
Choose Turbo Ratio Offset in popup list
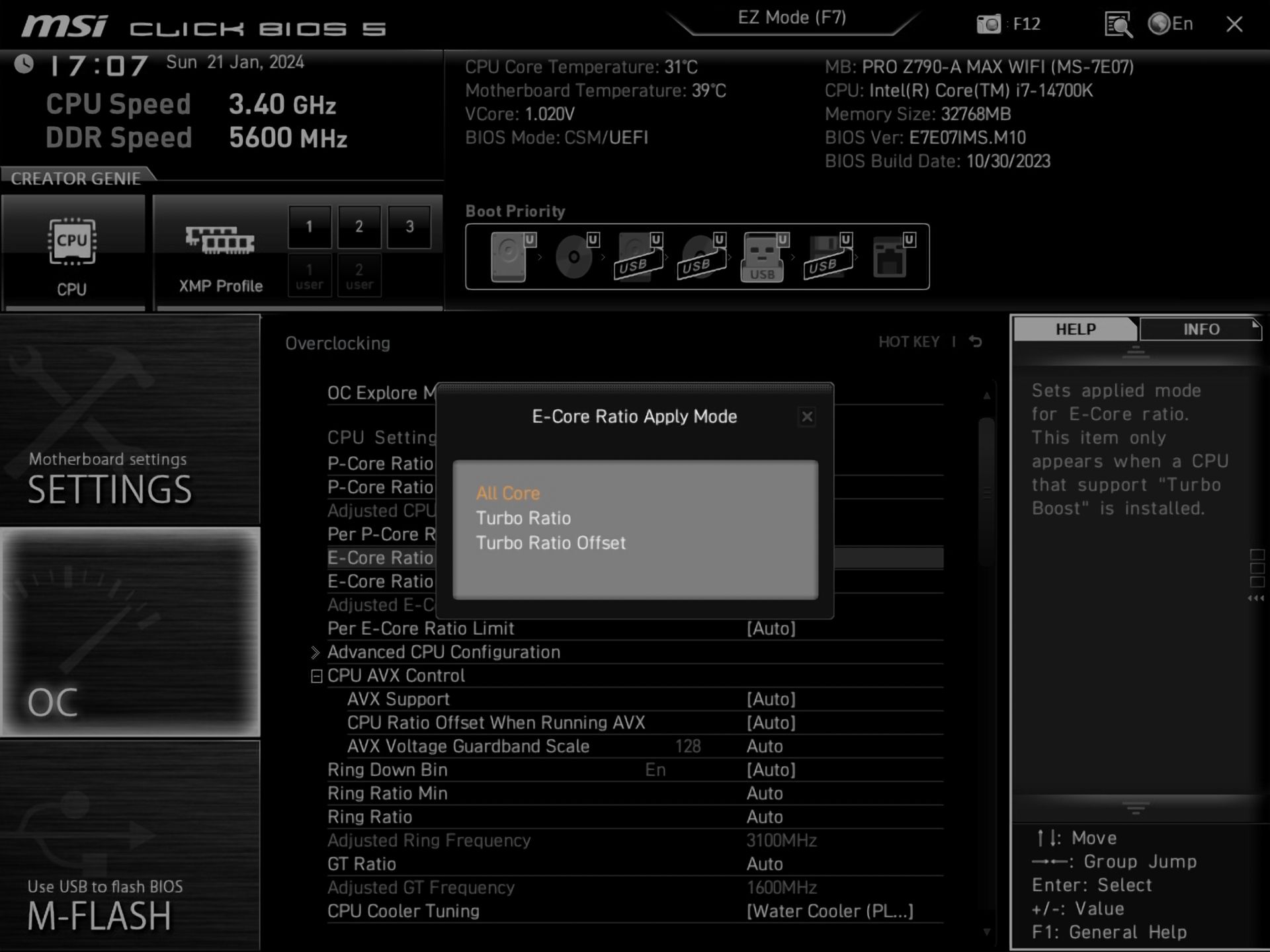[x=550, y=543]
